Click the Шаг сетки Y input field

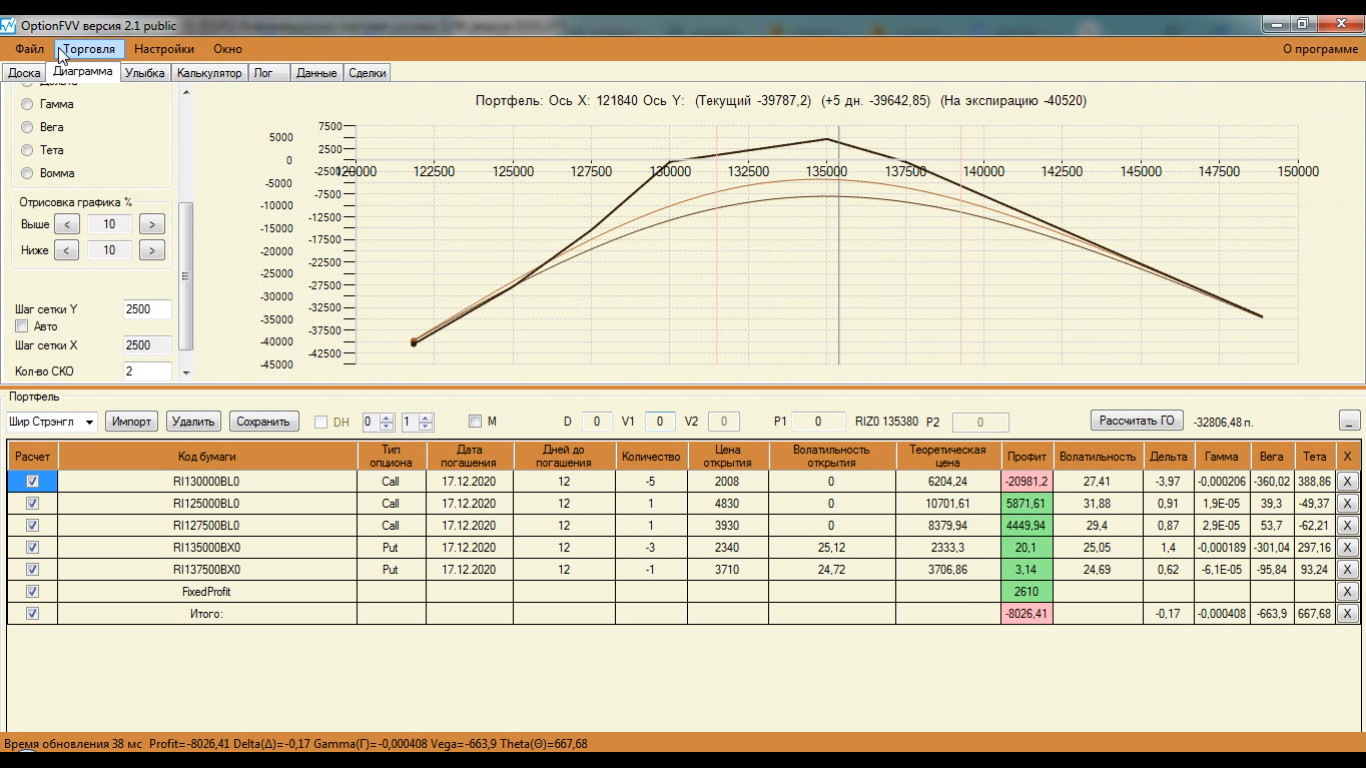coord(147,310)
